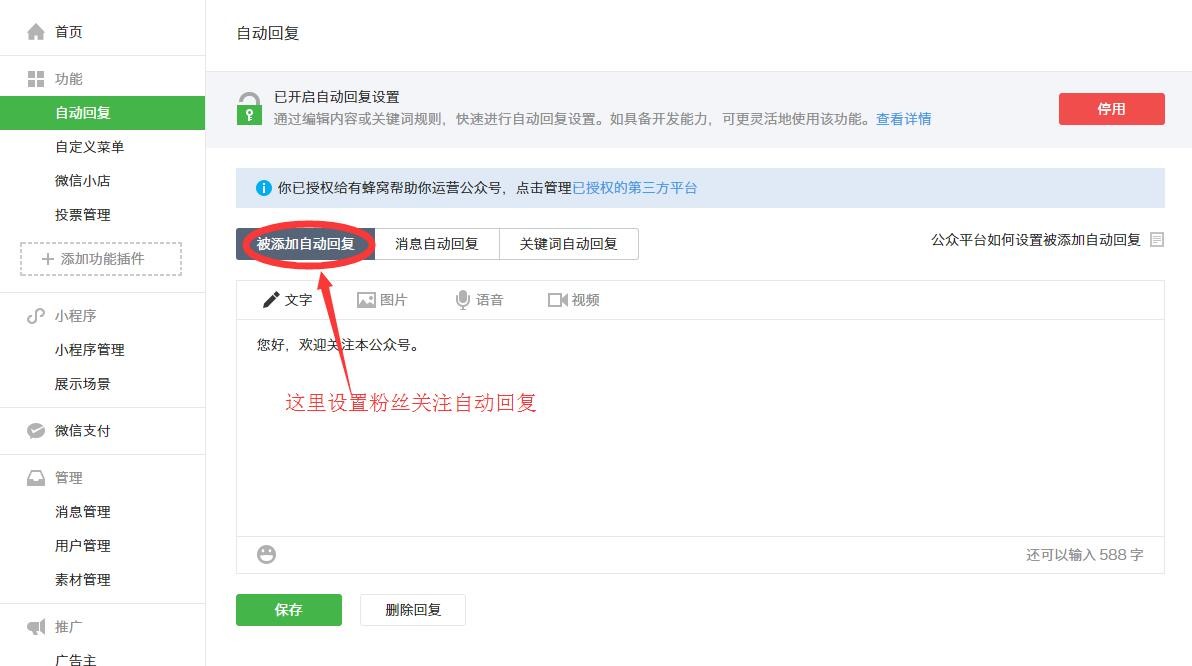
Task: Click the megaphone icon beside 推广
Action: tap(36, 626)
